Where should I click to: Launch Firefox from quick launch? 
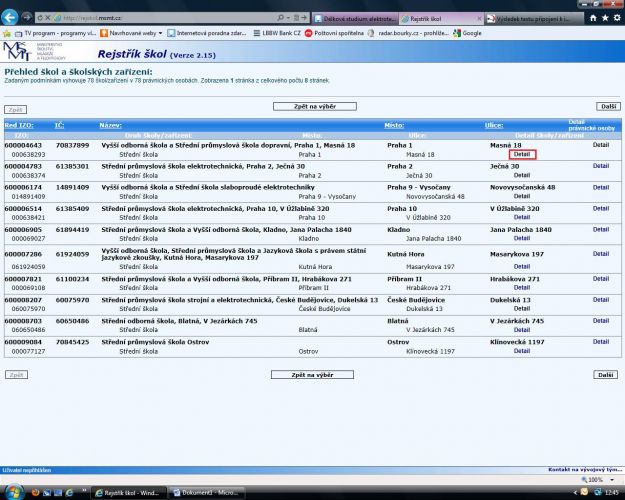[x=35, y=492]
